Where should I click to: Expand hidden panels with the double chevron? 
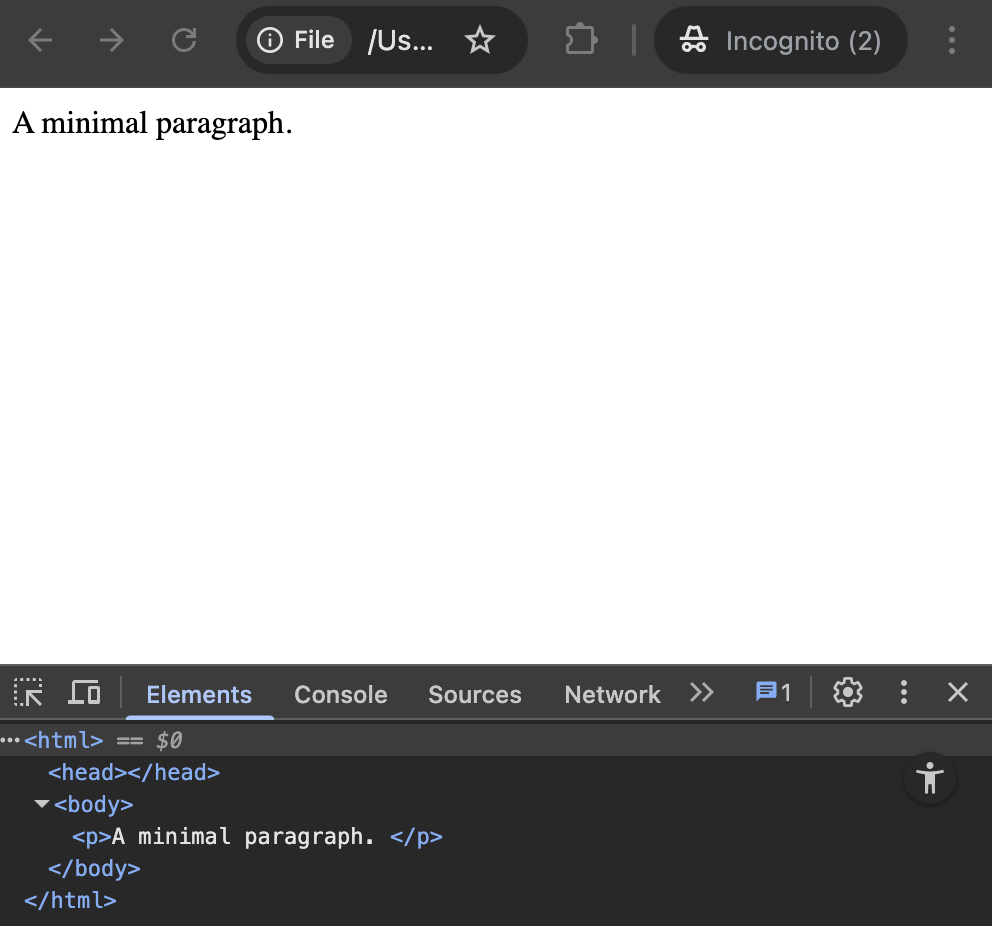[x=702, y=692]
